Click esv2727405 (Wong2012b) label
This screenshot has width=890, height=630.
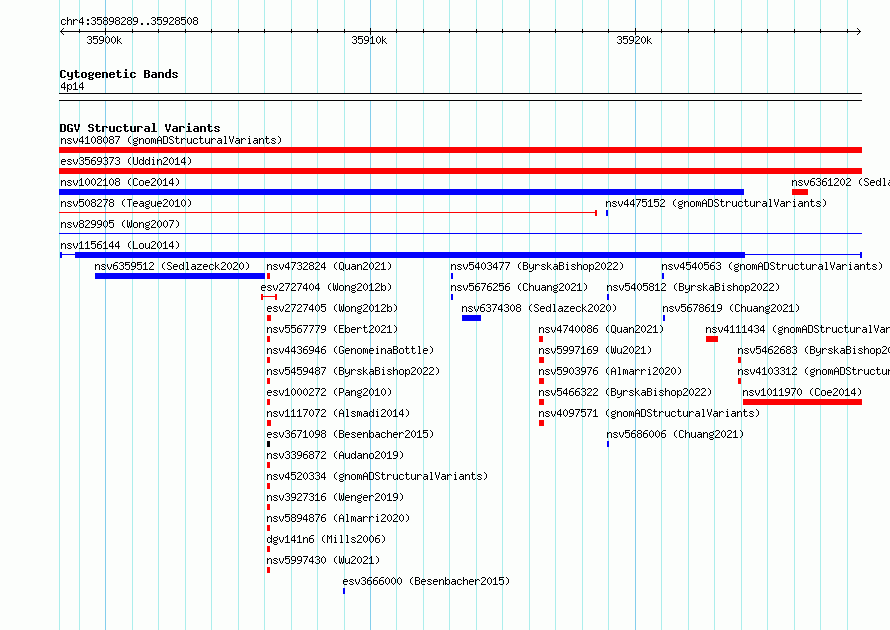click(332, 308)
